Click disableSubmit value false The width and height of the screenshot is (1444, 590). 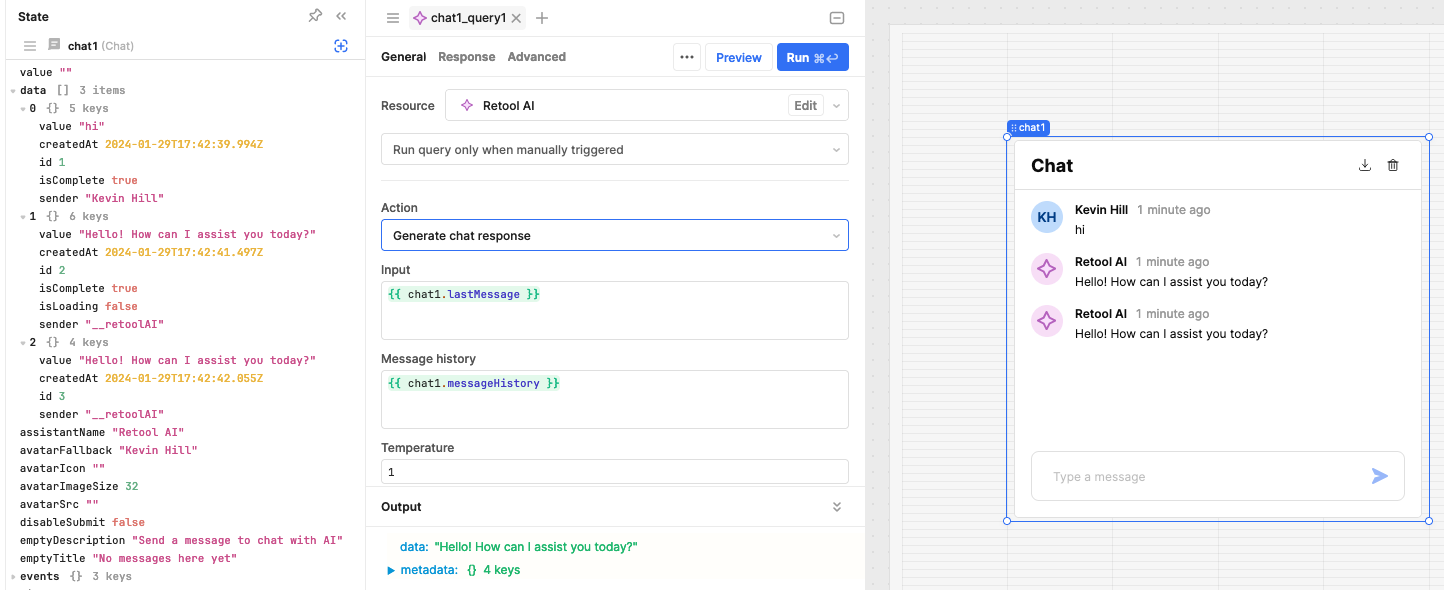(x=129, y=522)
